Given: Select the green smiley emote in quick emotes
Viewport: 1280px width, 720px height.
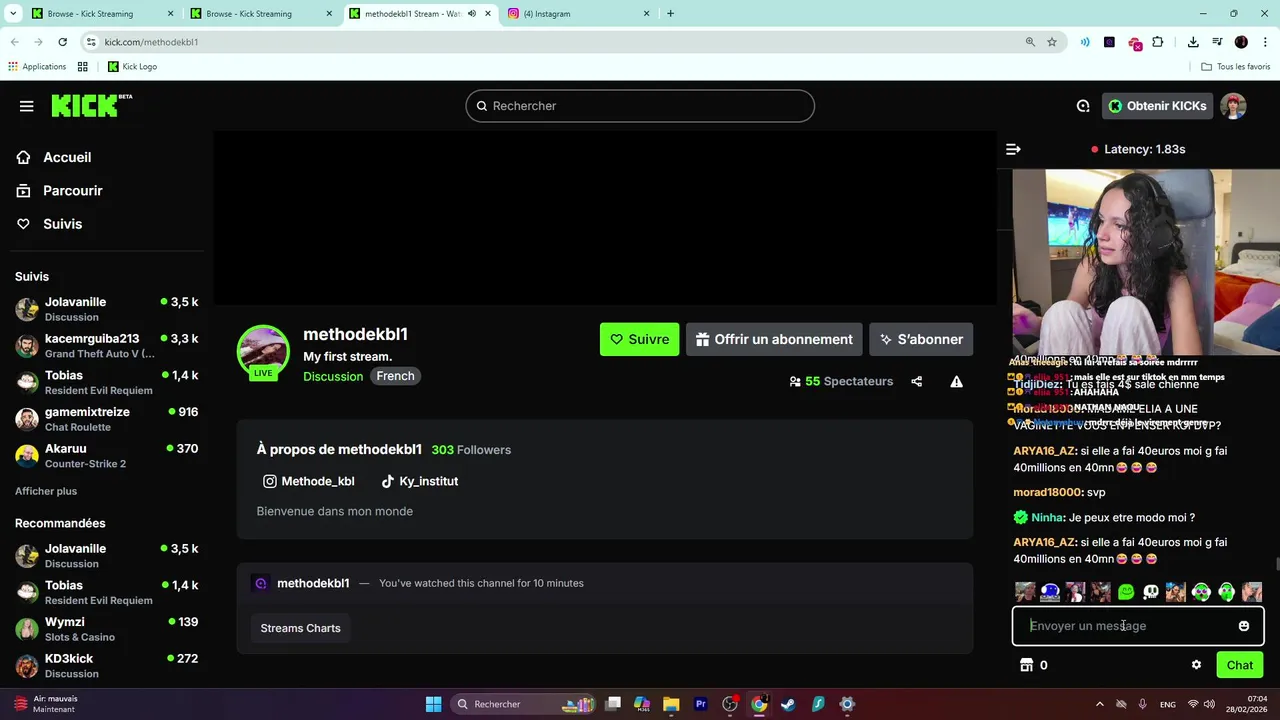Looking at the screenshot, I should point(1126,592).
